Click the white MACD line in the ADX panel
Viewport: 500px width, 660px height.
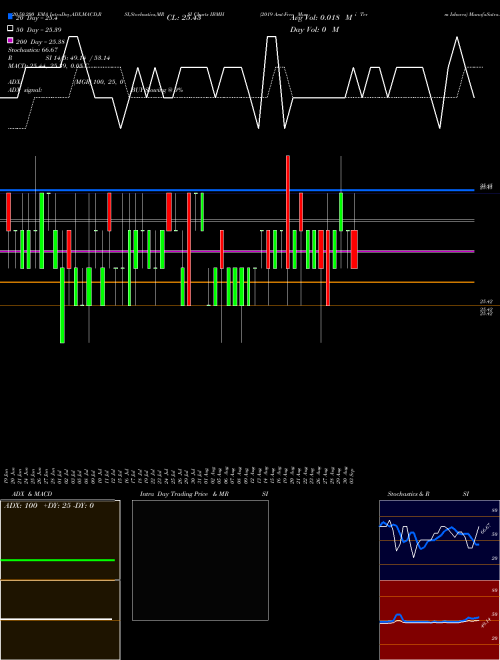pos(56,619)
